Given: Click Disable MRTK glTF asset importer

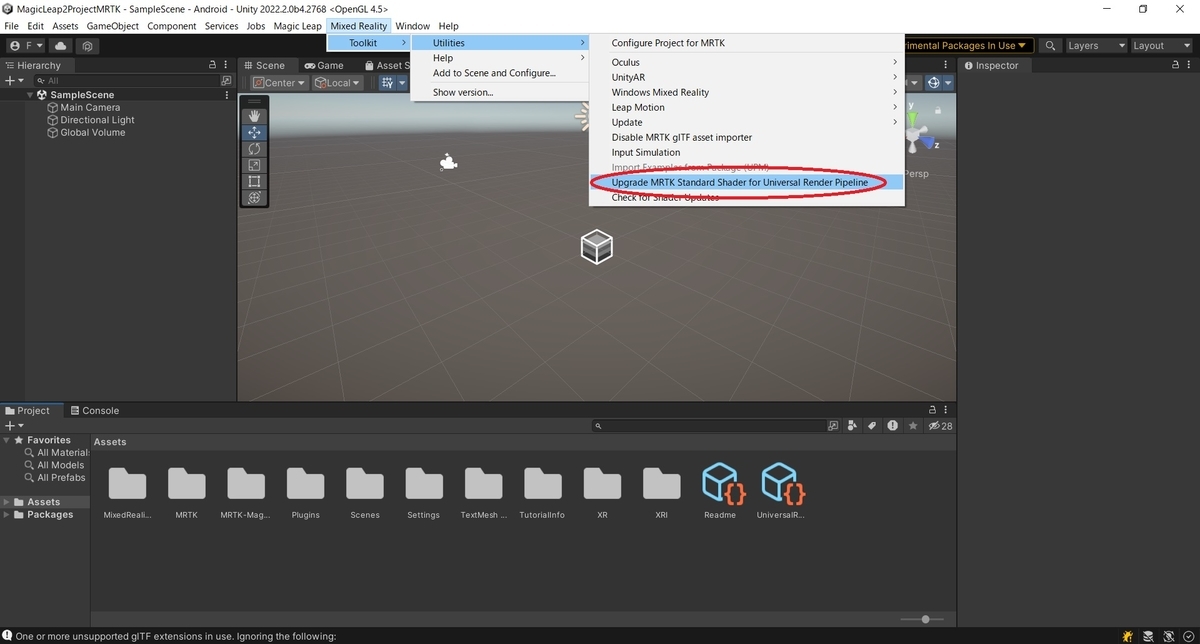Looking at the screenshot, I should (x=746, y=137).
